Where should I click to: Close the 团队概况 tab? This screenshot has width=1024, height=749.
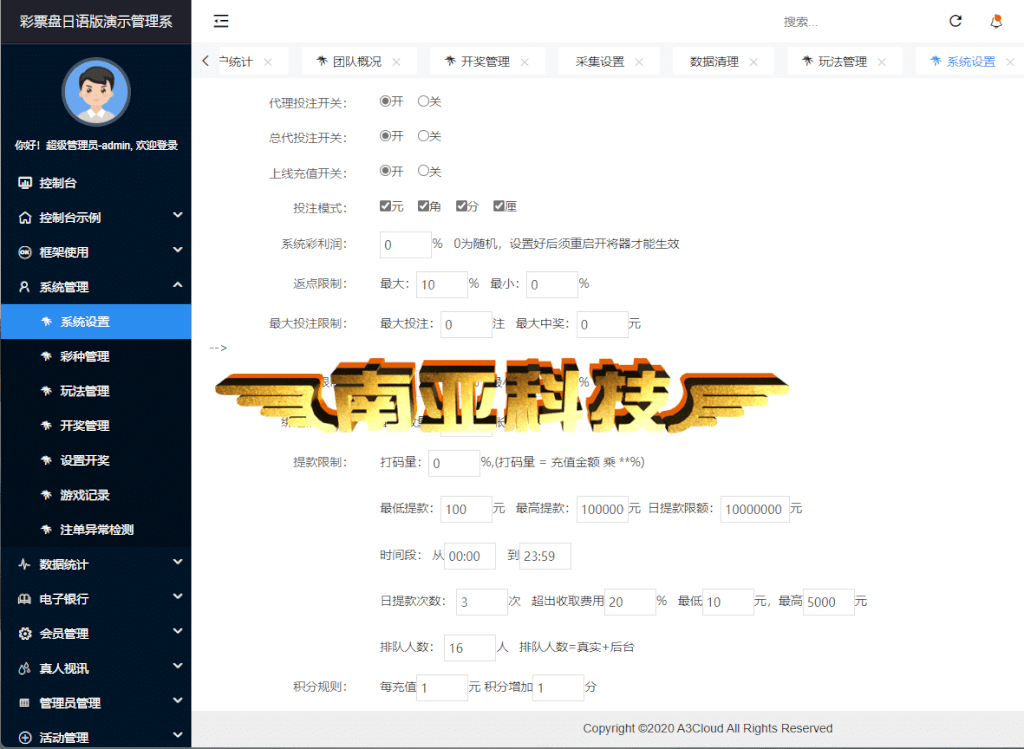[x=396, y=61]
